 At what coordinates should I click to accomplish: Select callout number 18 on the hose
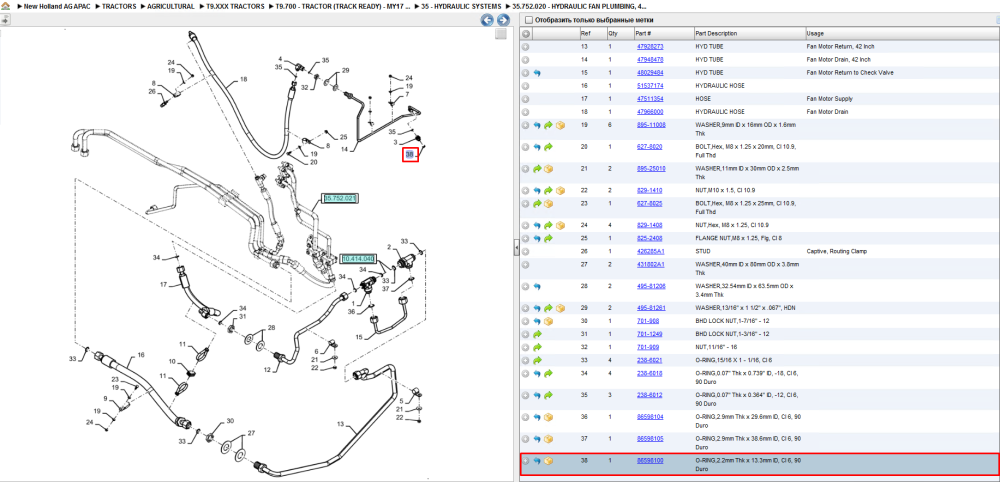point(243,80)
